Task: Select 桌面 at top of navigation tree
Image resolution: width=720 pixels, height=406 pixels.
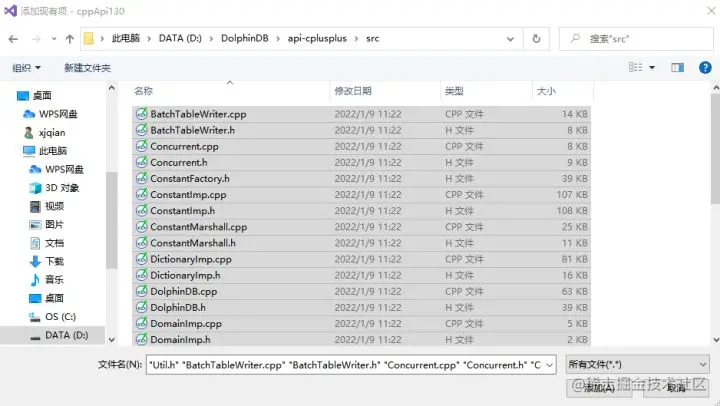Action: point(34,96)
